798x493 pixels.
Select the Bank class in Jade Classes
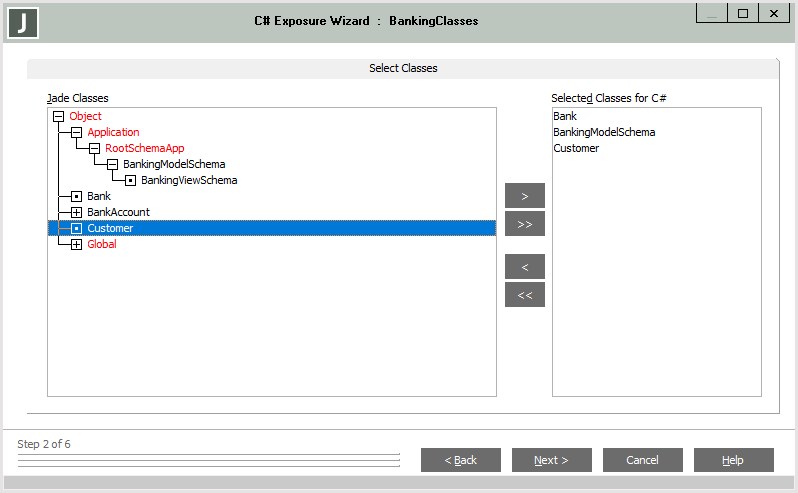click(98, 197)
